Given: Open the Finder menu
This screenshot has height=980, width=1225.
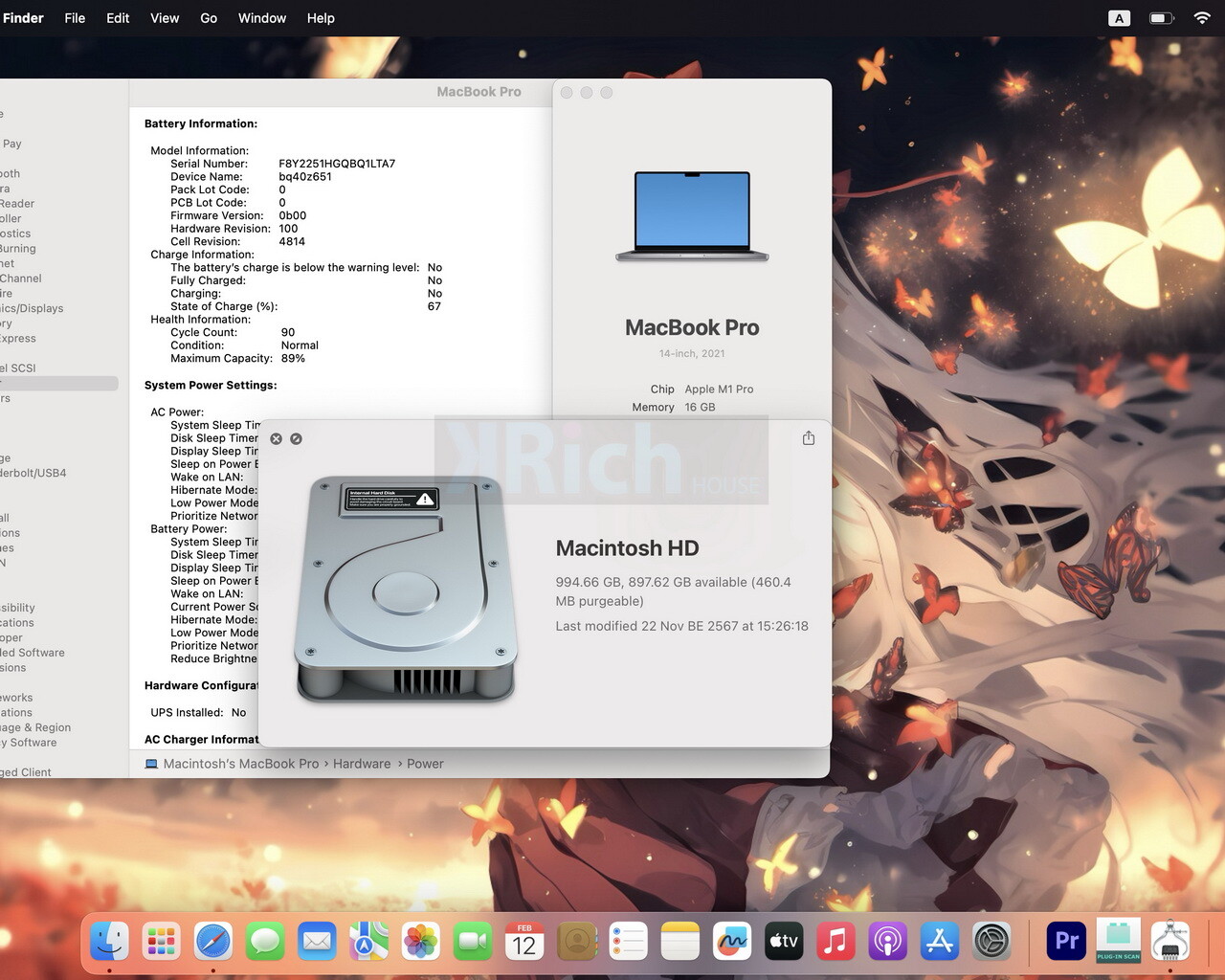Looking at the screenshot, I should (x=23, y=18).
